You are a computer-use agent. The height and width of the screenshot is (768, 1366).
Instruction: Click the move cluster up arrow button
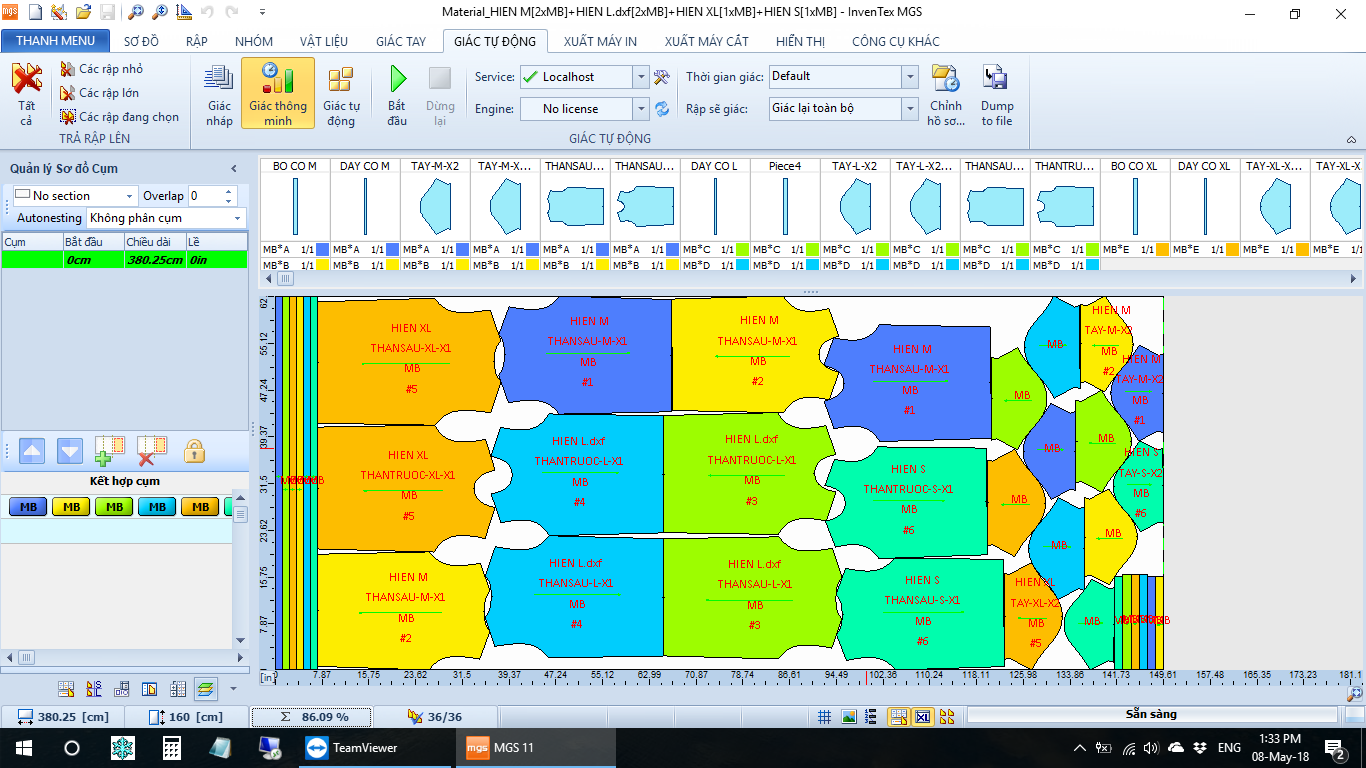pyautogui.click(x=32, y=451)
